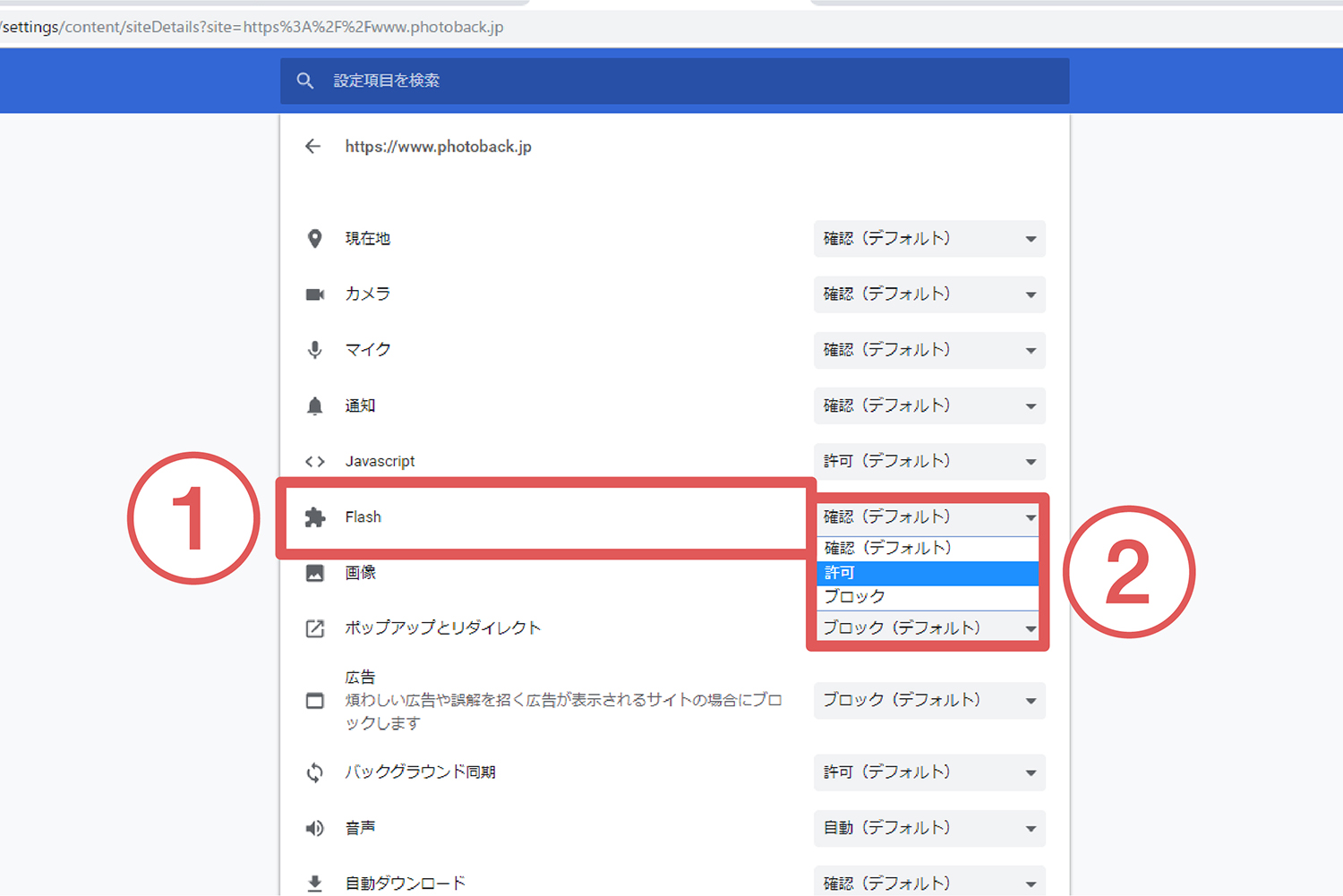1343x896 pixels.
Task: Open the 通知 permission dropdown
Action: point(929,405)
